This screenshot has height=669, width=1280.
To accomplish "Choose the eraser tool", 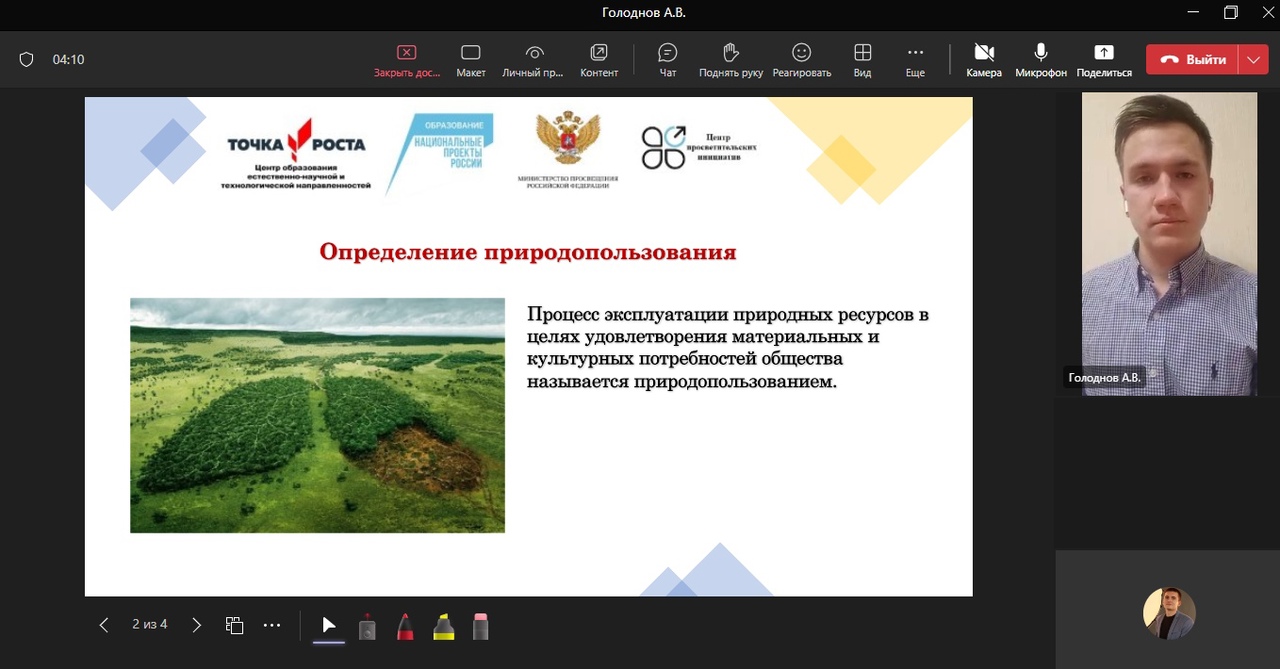I will pos(481,626).
